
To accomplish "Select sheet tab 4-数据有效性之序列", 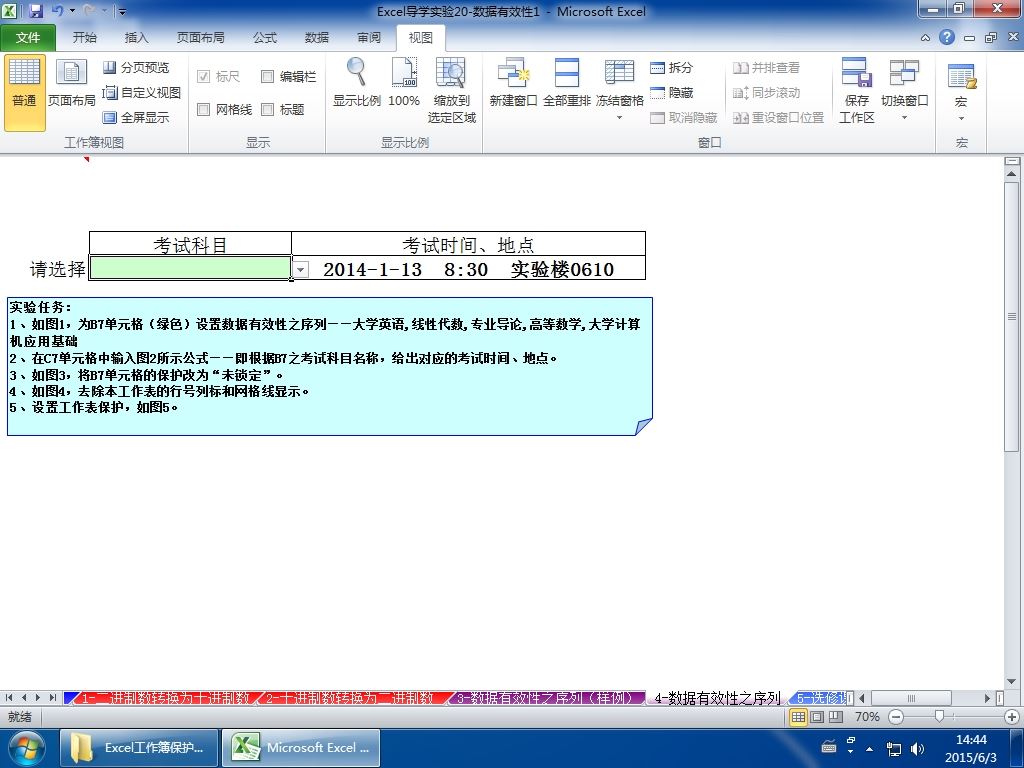I will (x=717, y=698).
